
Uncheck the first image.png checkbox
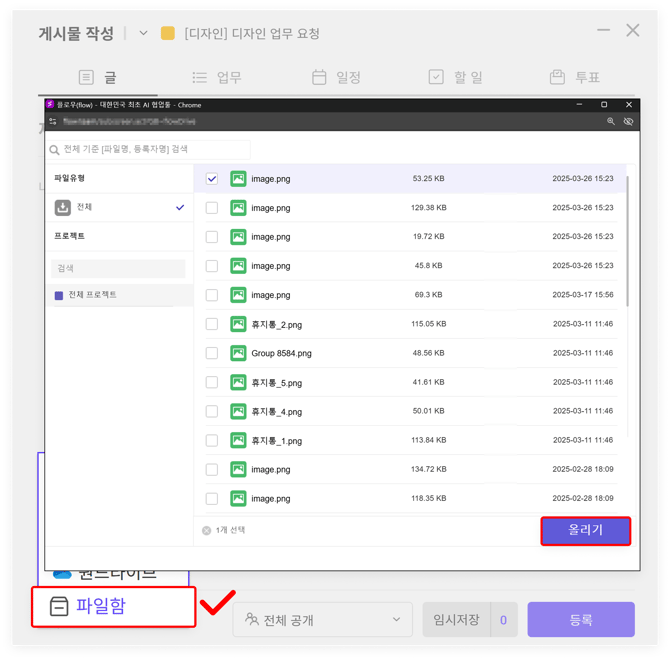coord(212,179)
